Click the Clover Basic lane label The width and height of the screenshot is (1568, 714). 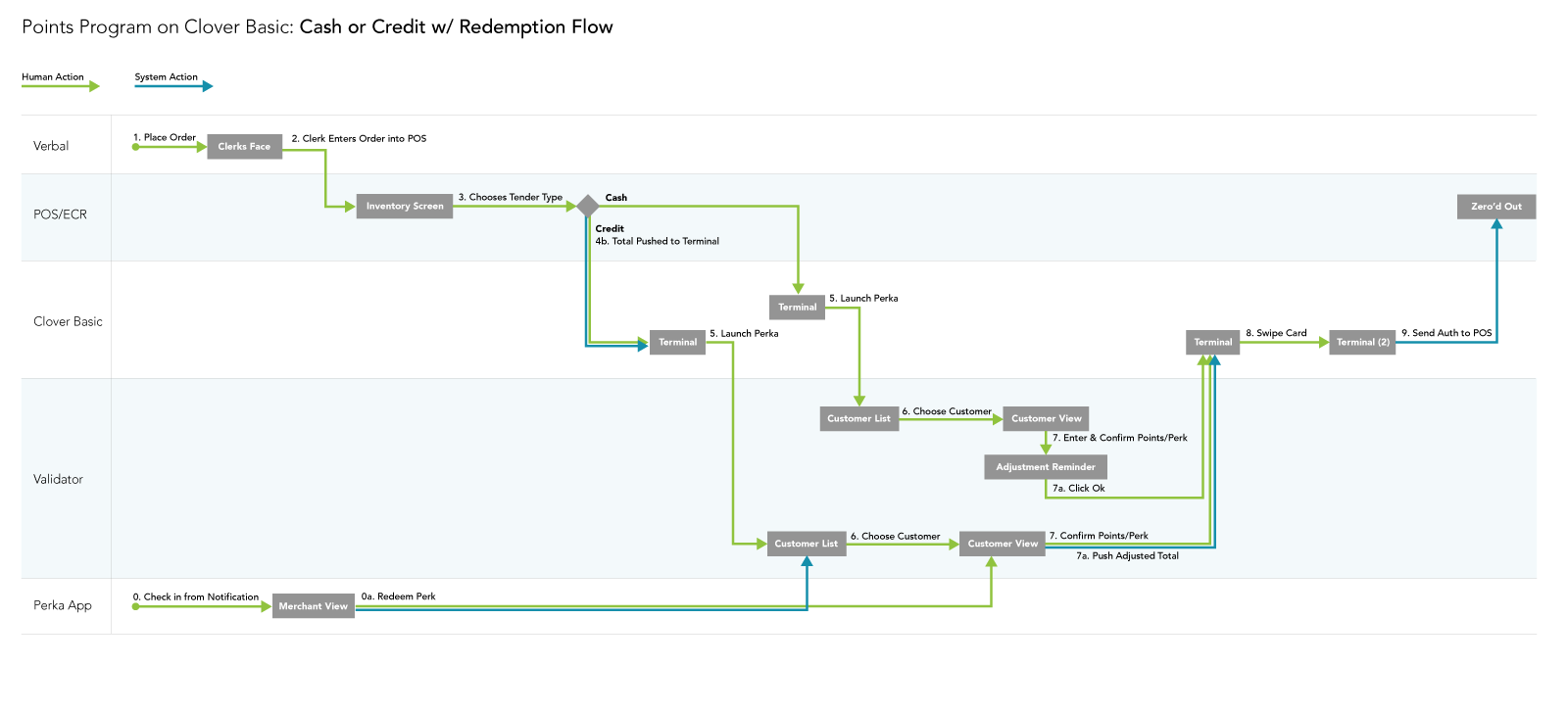[x=68, y=321]
